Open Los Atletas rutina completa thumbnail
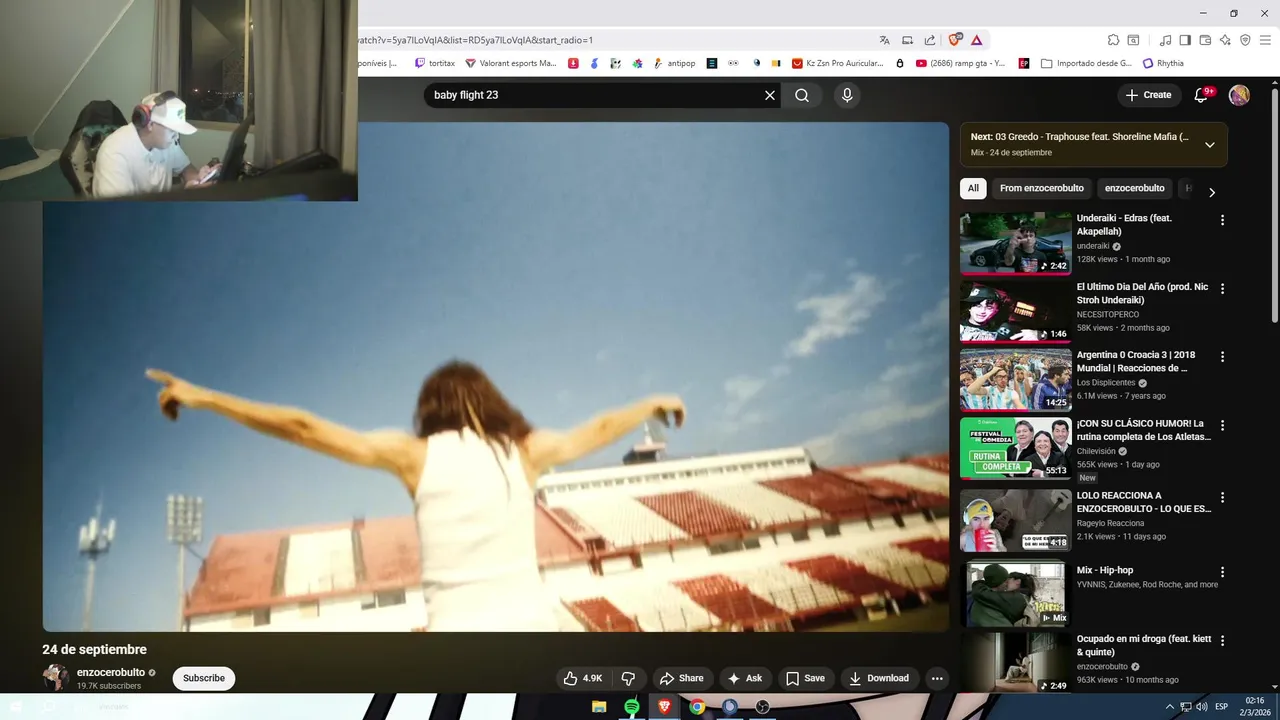Viewport: 1280px width, 720px height. (1016, 447)
